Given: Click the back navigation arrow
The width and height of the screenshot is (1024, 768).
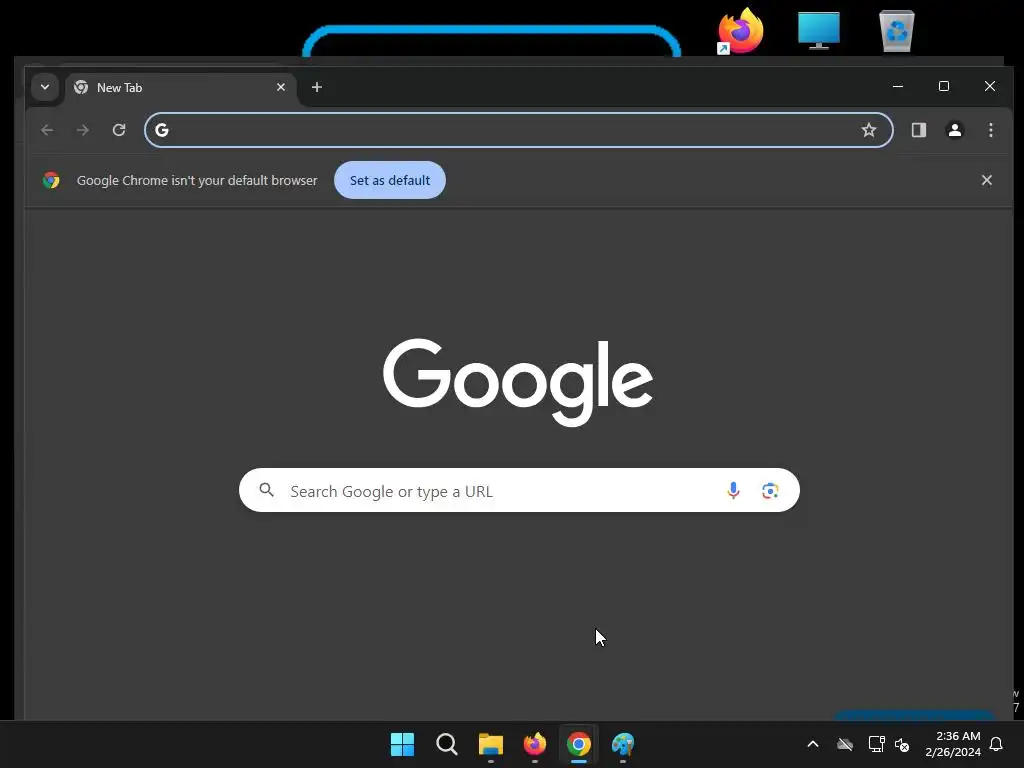Looking at the screenshot, I should 47,130.
